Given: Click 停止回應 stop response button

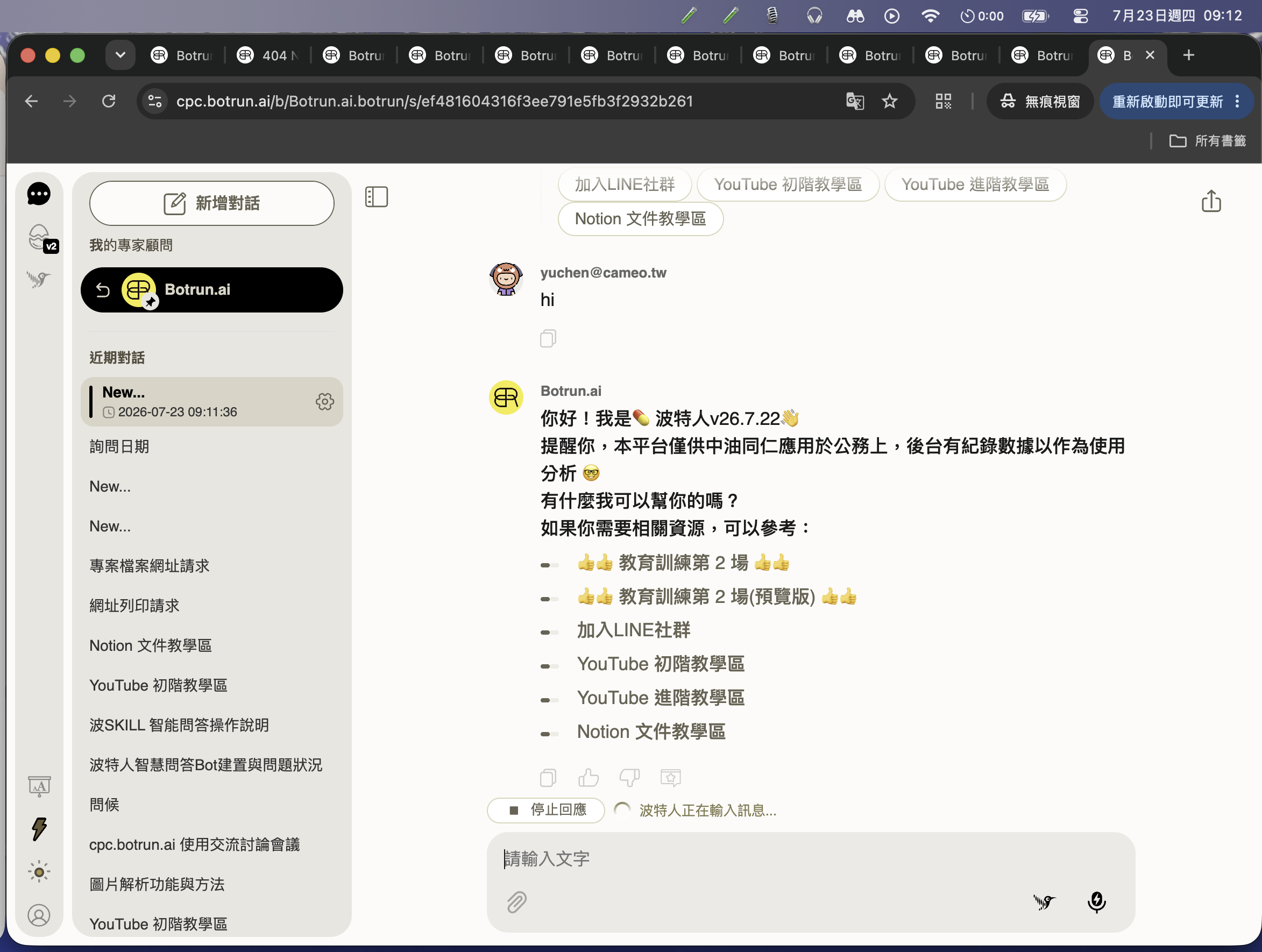Looking at the screenshot, I should pos(546,810).
